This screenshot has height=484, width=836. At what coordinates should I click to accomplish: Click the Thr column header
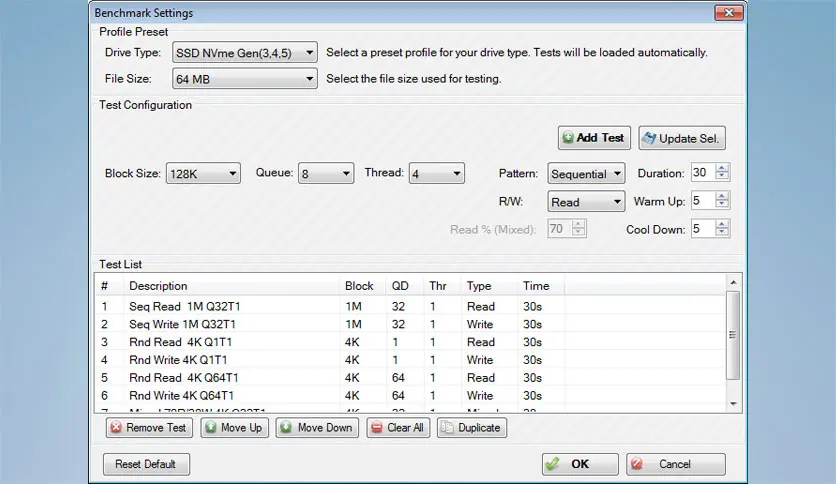point(442,286)
